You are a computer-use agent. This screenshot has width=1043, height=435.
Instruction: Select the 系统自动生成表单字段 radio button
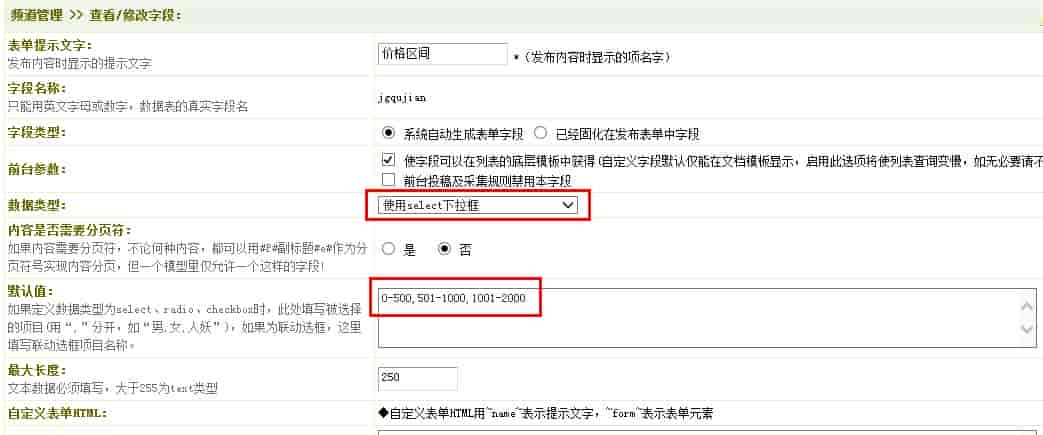(389, 133)
